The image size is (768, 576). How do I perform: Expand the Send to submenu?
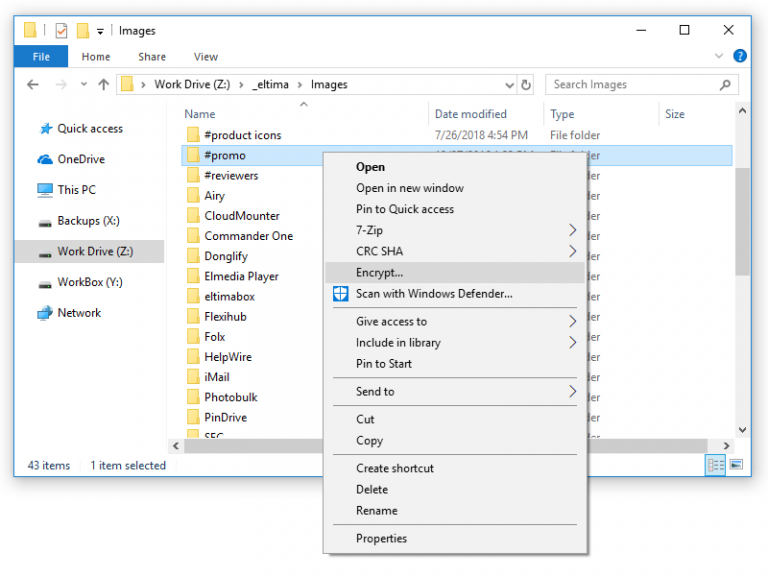click(455, 391)
